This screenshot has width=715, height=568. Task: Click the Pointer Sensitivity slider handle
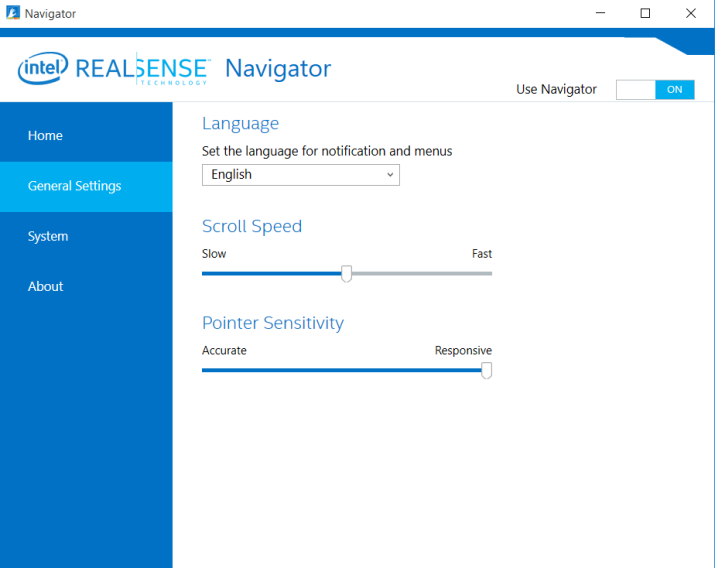pyautogui.click(x=487, y=370)
